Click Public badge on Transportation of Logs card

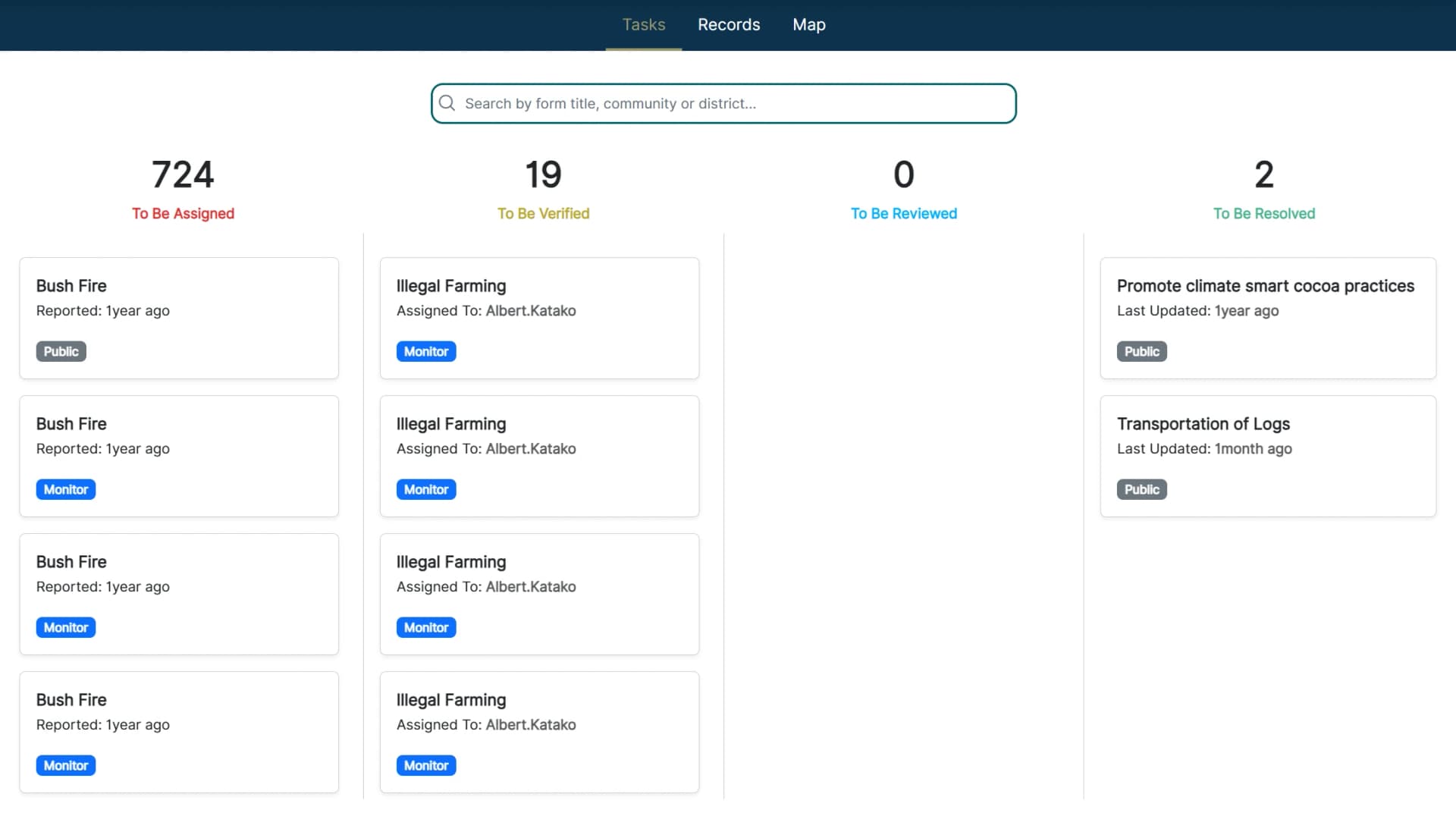(x=1141, y=489)
